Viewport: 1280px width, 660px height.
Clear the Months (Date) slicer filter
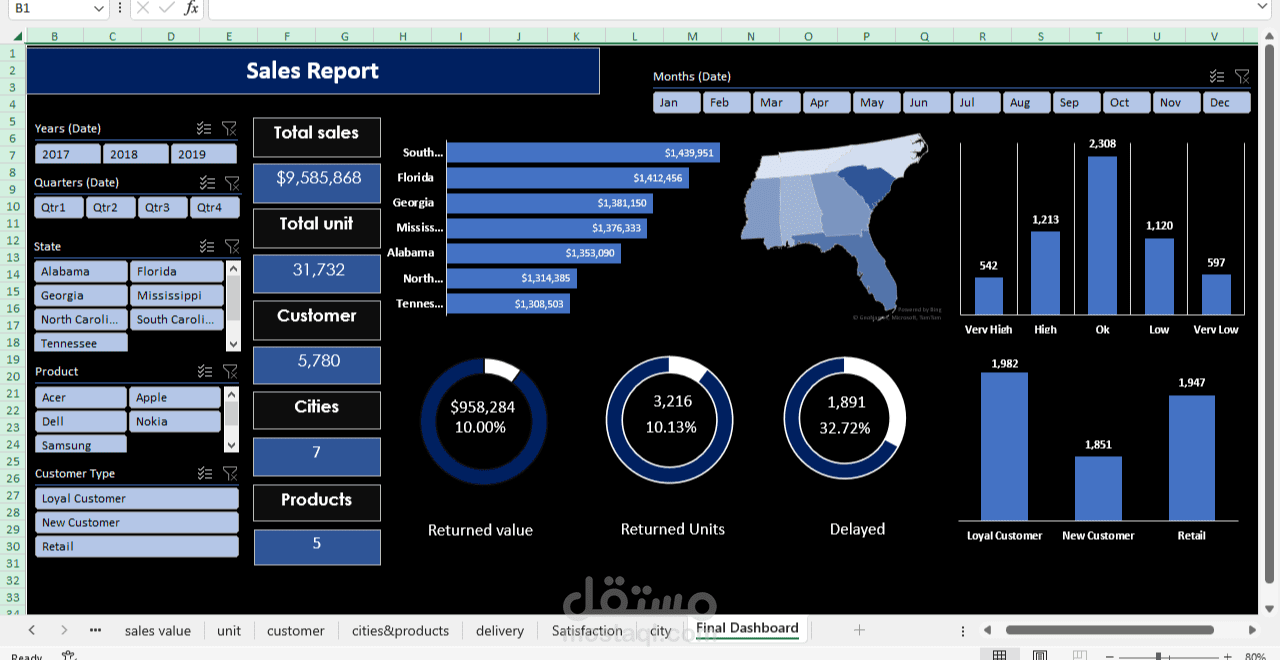(1242, 76)
